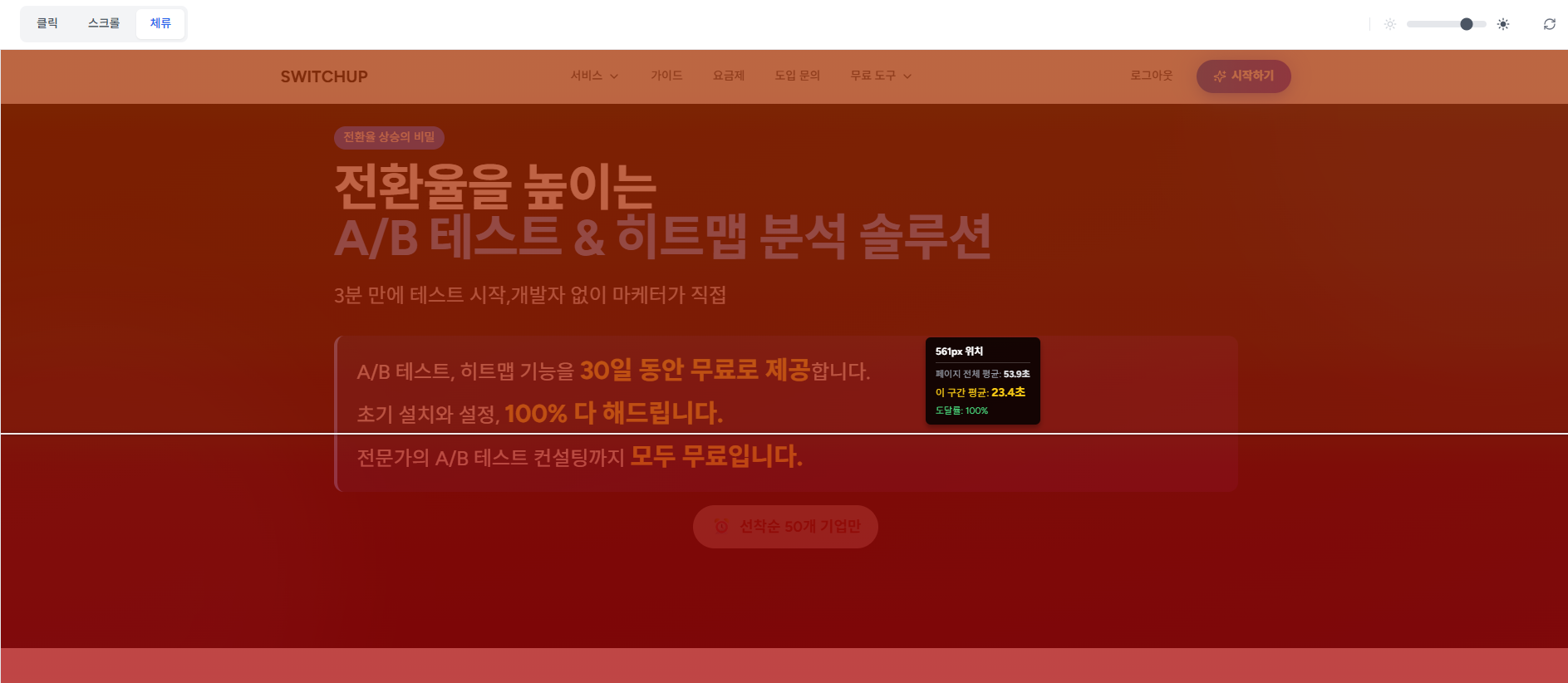
Task: Expand the 서비스 dropdown menu
Action: pos(594,76)
